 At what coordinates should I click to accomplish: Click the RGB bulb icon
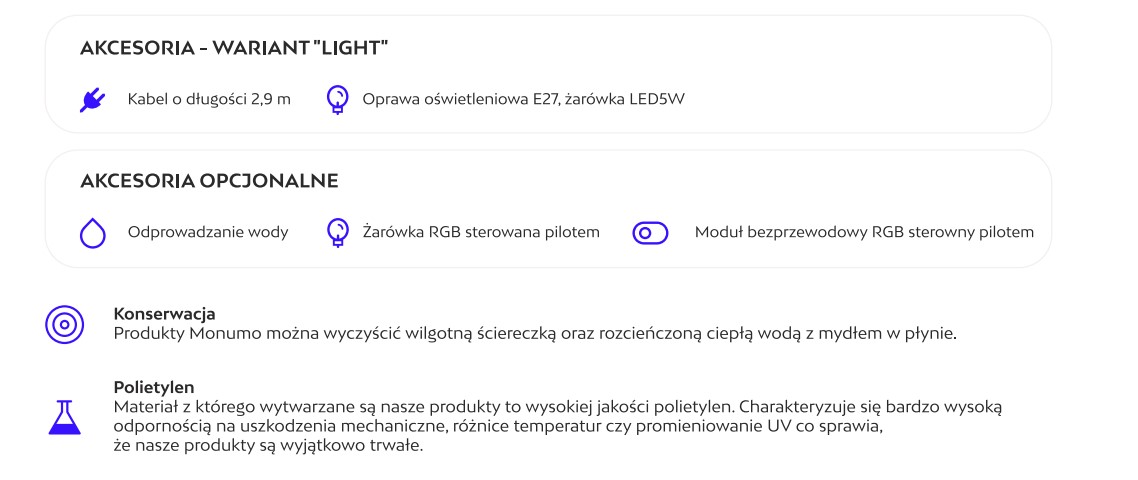(x=338, y=232)
